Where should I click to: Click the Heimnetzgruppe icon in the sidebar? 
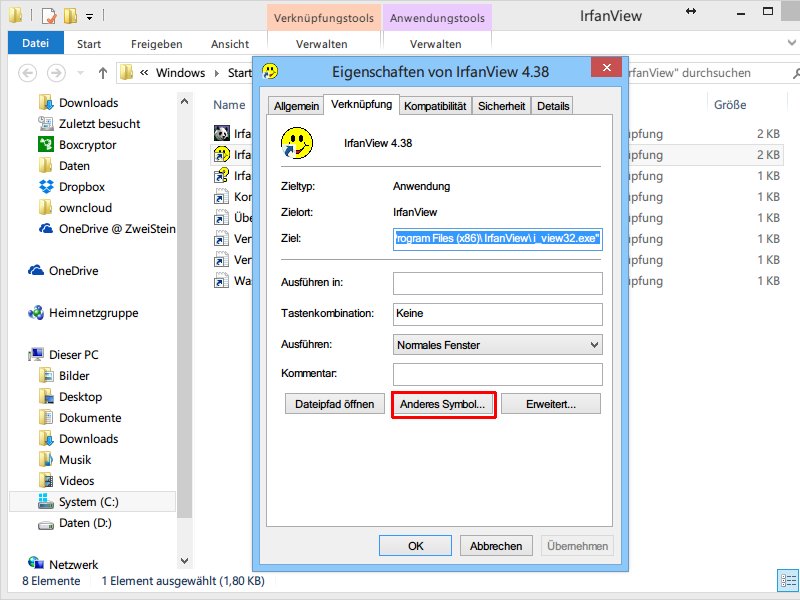tap(36, 313)
